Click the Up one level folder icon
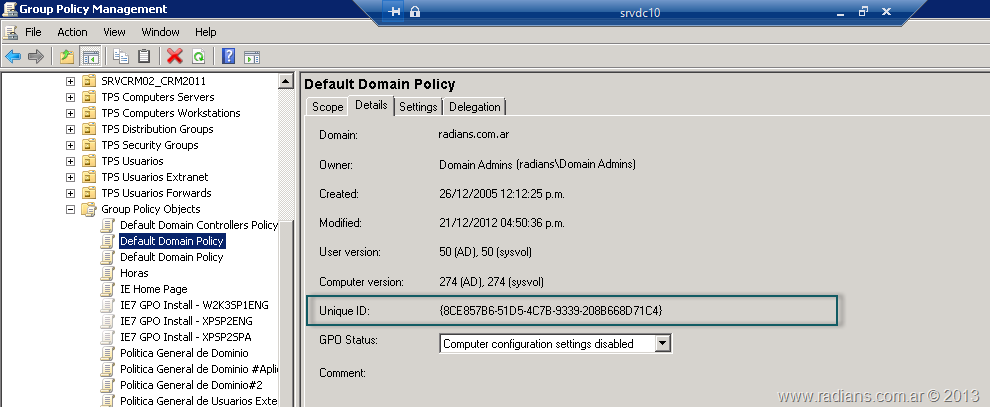 [67, 56]
